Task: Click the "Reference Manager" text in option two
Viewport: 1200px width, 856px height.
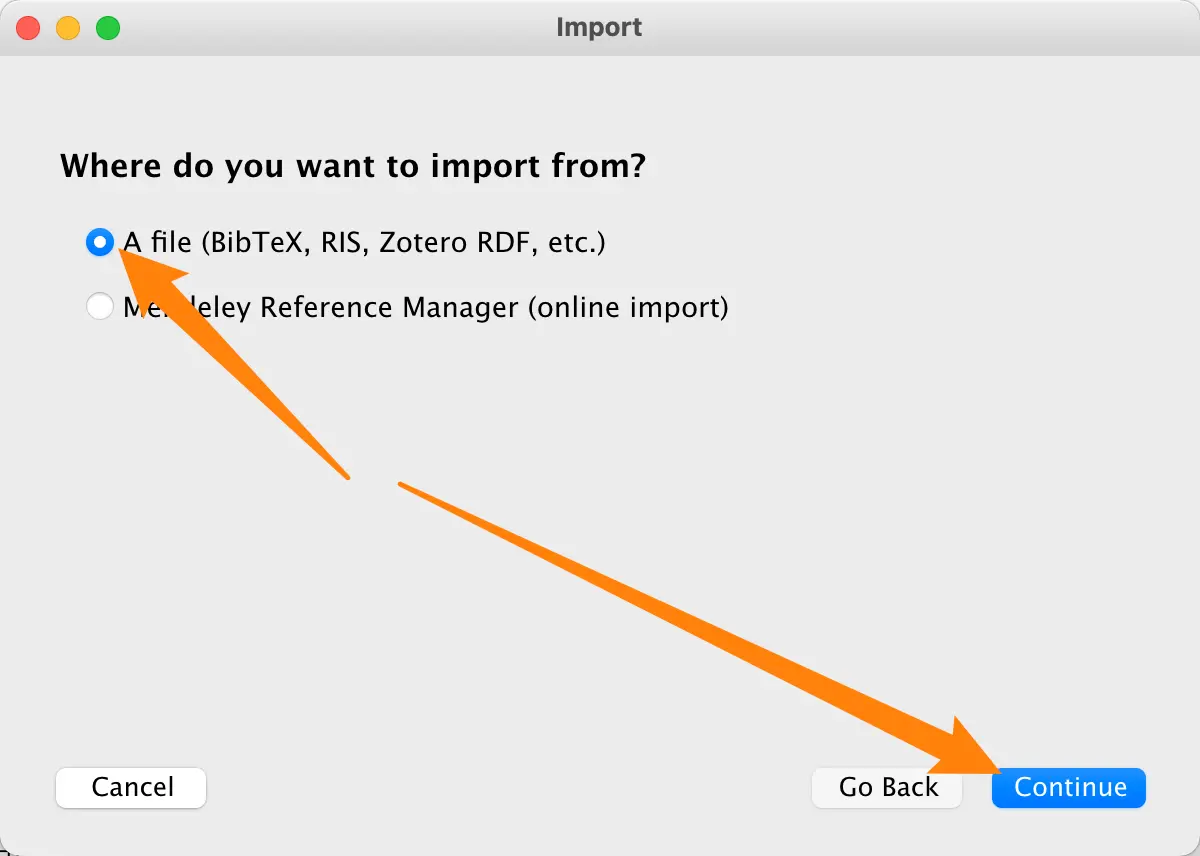Action: pyautogui.click(x=390, y=307)
